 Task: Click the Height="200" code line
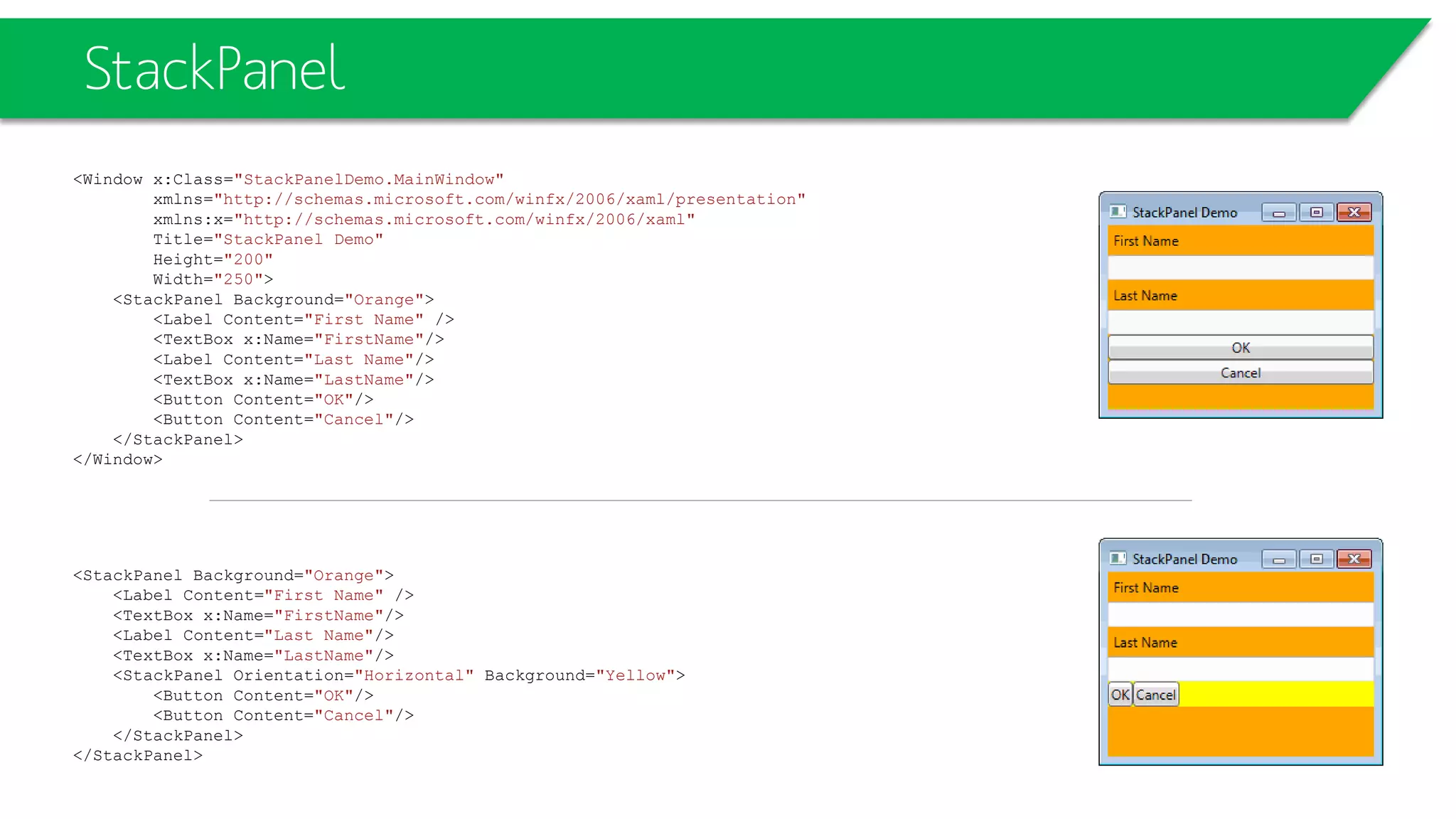213,259
